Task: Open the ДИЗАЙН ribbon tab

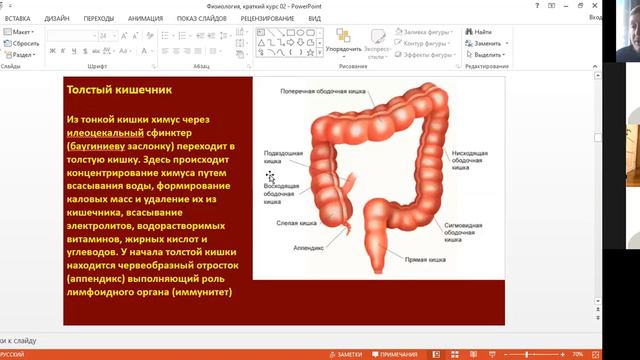Action: point(57,18)
